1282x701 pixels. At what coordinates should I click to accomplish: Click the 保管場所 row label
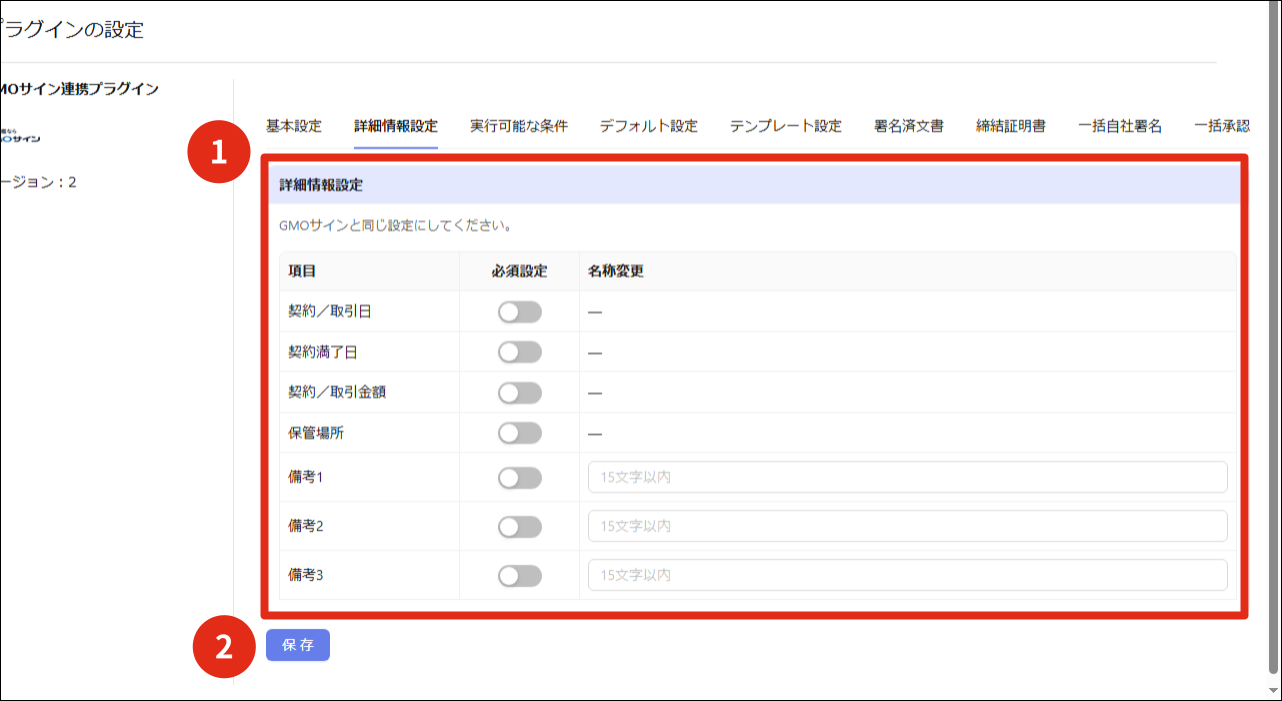click(316, 433)
